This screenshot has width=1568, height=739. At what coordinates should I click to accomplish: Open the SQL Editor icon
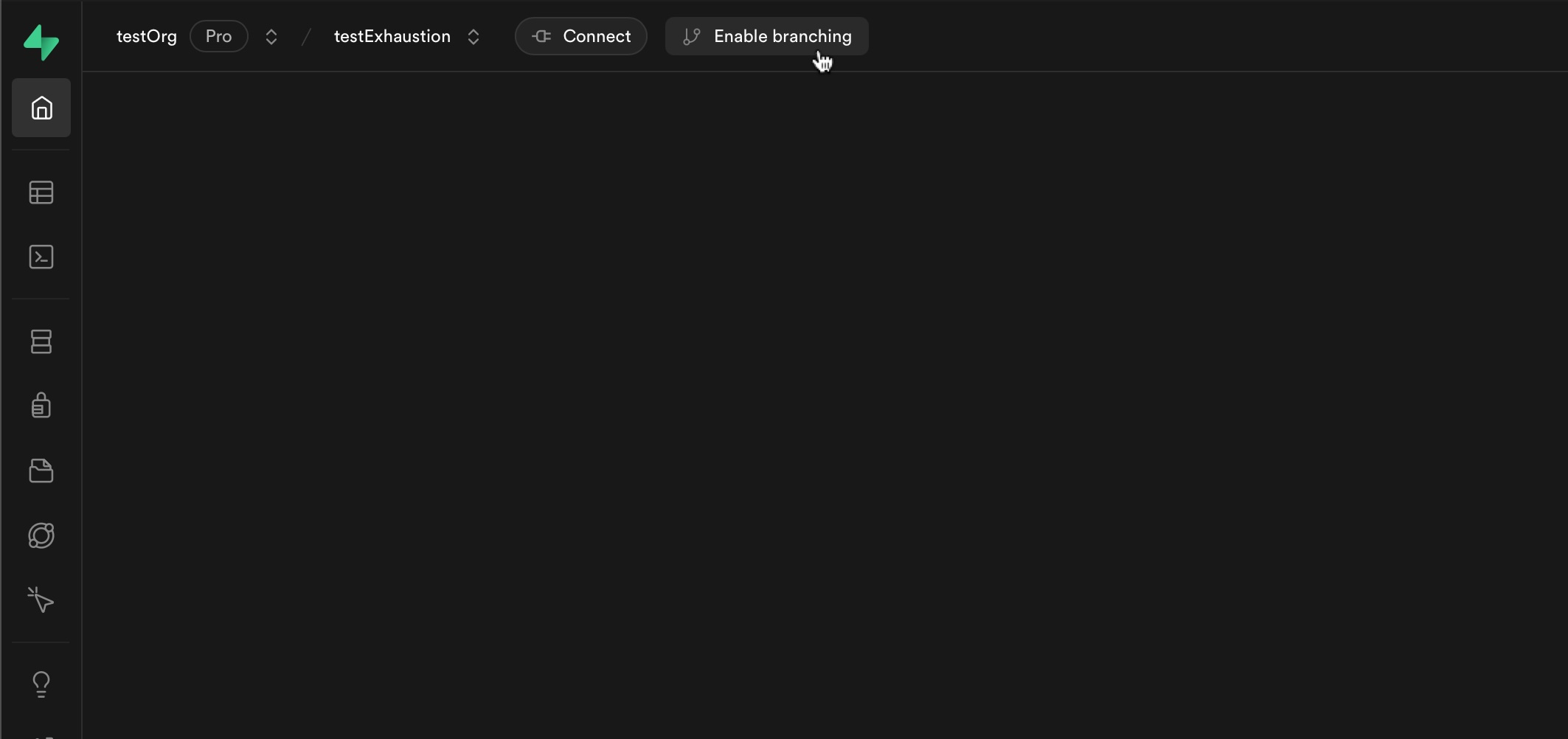[41, 257]
